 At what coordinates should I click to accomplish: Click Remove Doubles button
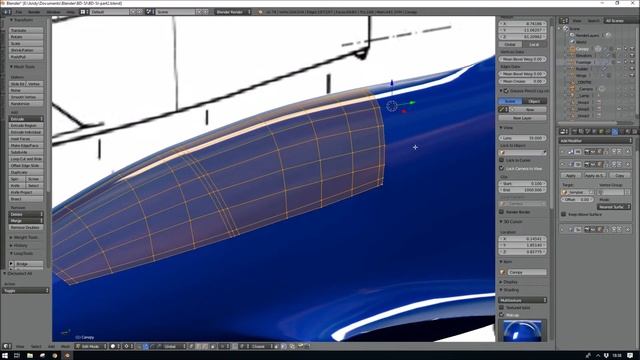26,227
